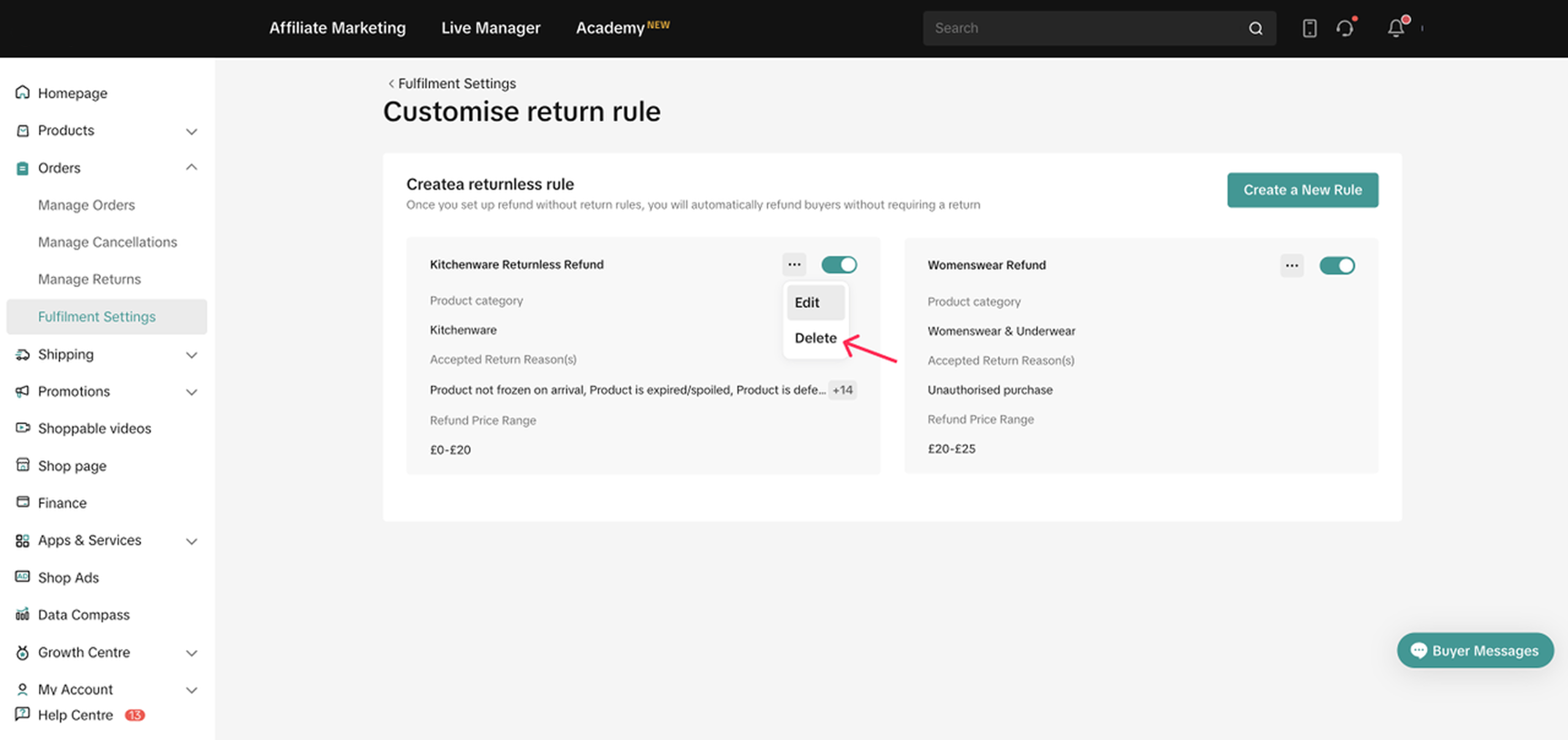1568x740 pixels.
Task: Collapse the Orders sidebar section
Action: (x=191, y=167)
